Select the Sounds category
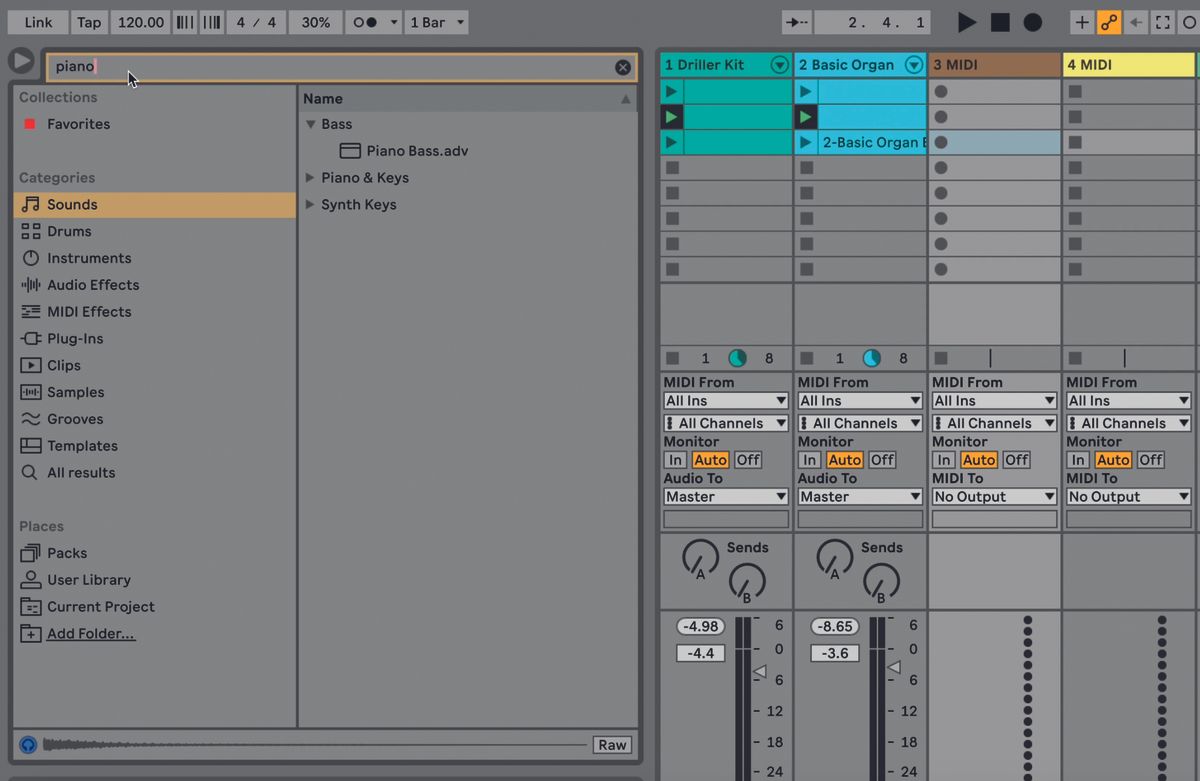The height and width of the screenshot is (781, 1200). pos(155,204)
